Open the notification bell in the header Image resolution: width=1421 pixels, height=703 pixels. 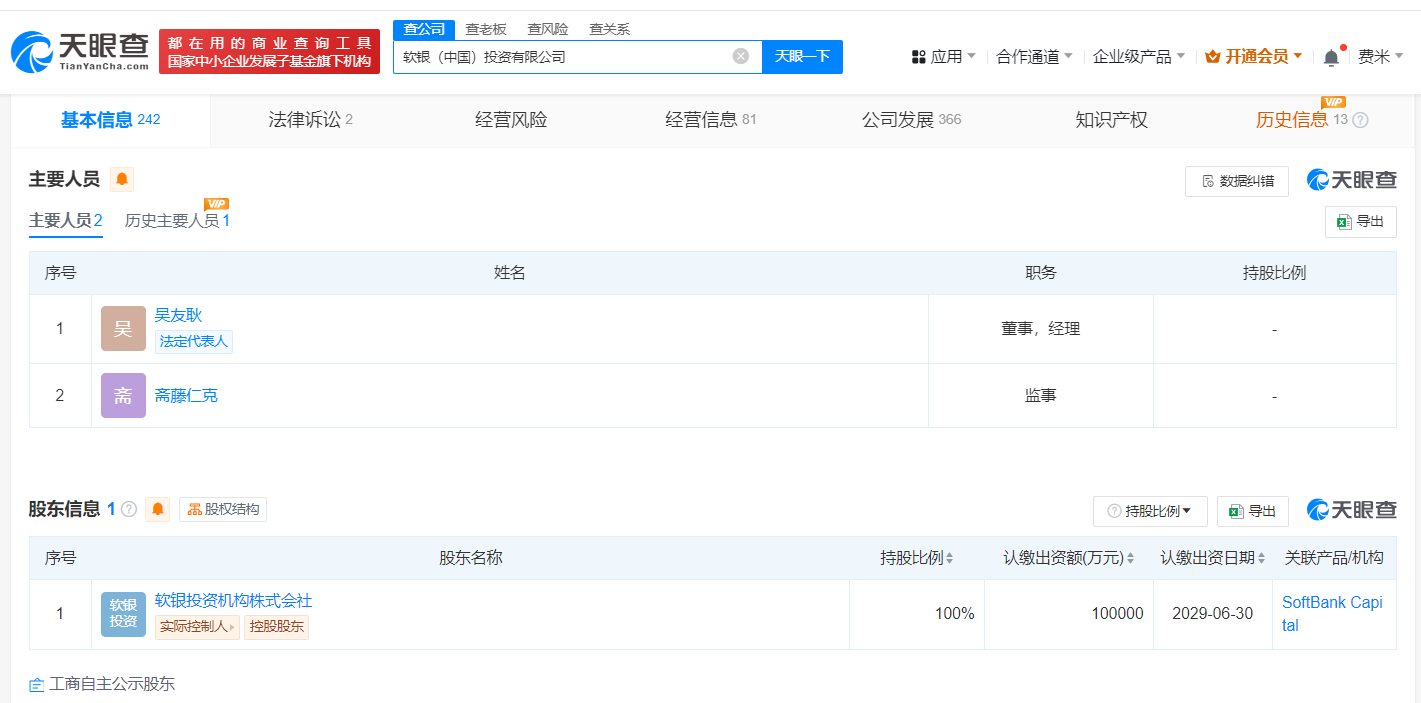pos(1331,57)
